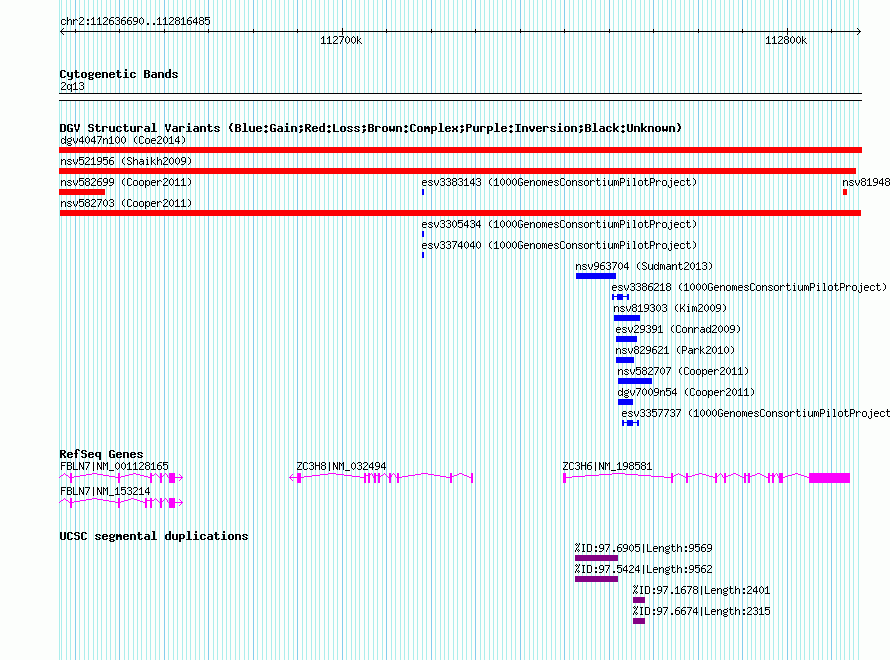This screenshot has height=660, width=890.
Task: Select the purple bar under %ID:97.1678
Action: coord(639,600)
